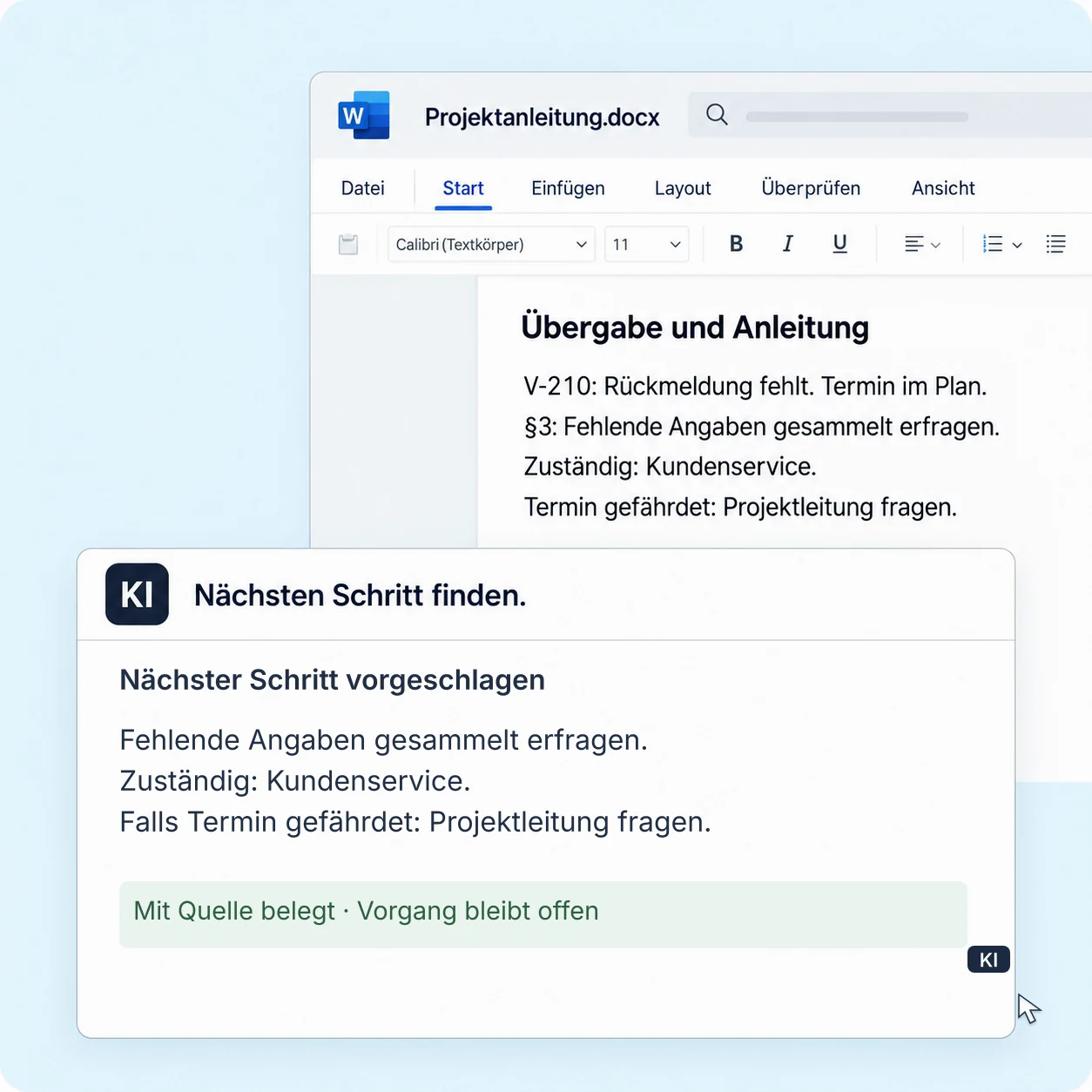Click KI panel line Falls Termin gefährdet

[x=415, y=822]
